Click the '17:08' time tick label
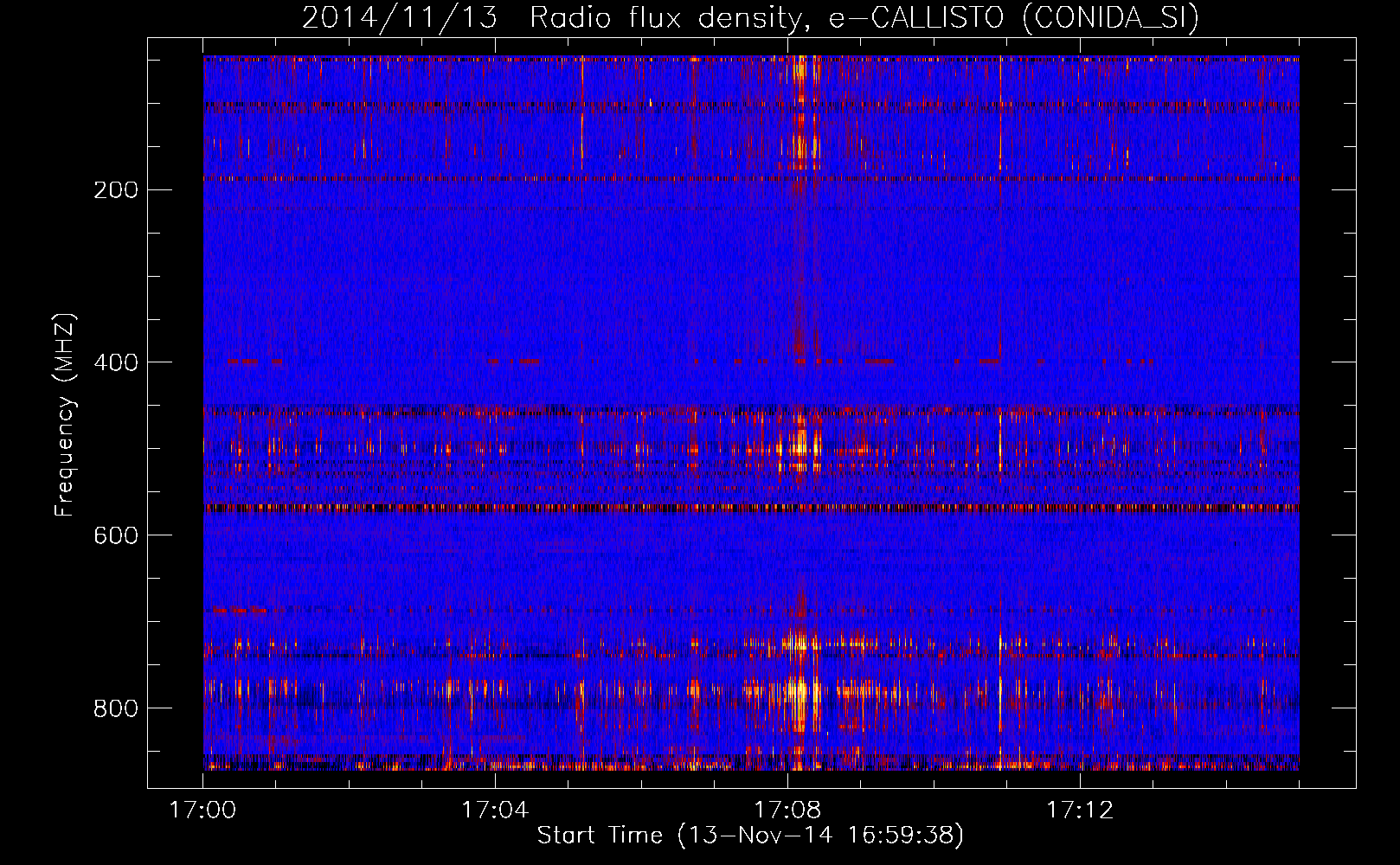 [x=787, y=811]
